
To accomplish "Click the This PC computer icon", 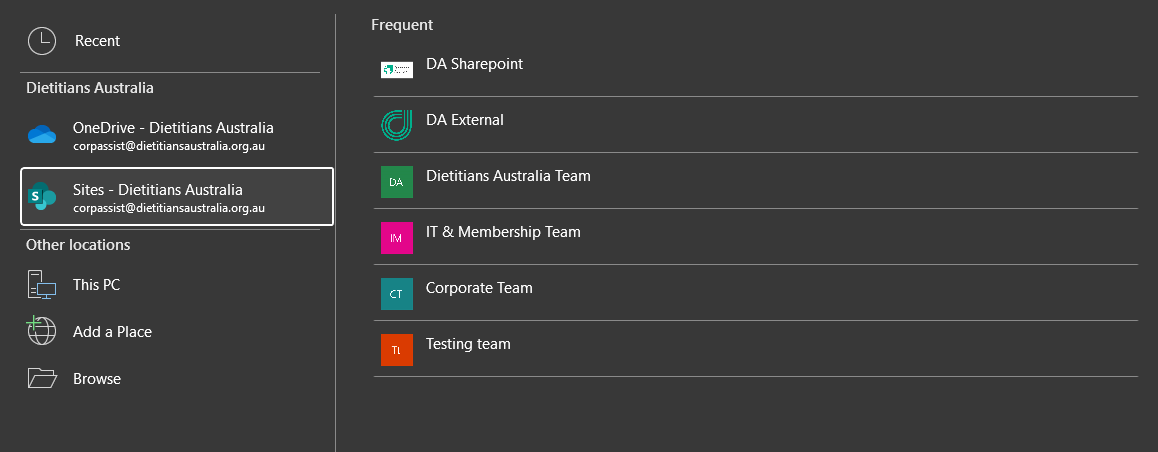I will [42, 286].
